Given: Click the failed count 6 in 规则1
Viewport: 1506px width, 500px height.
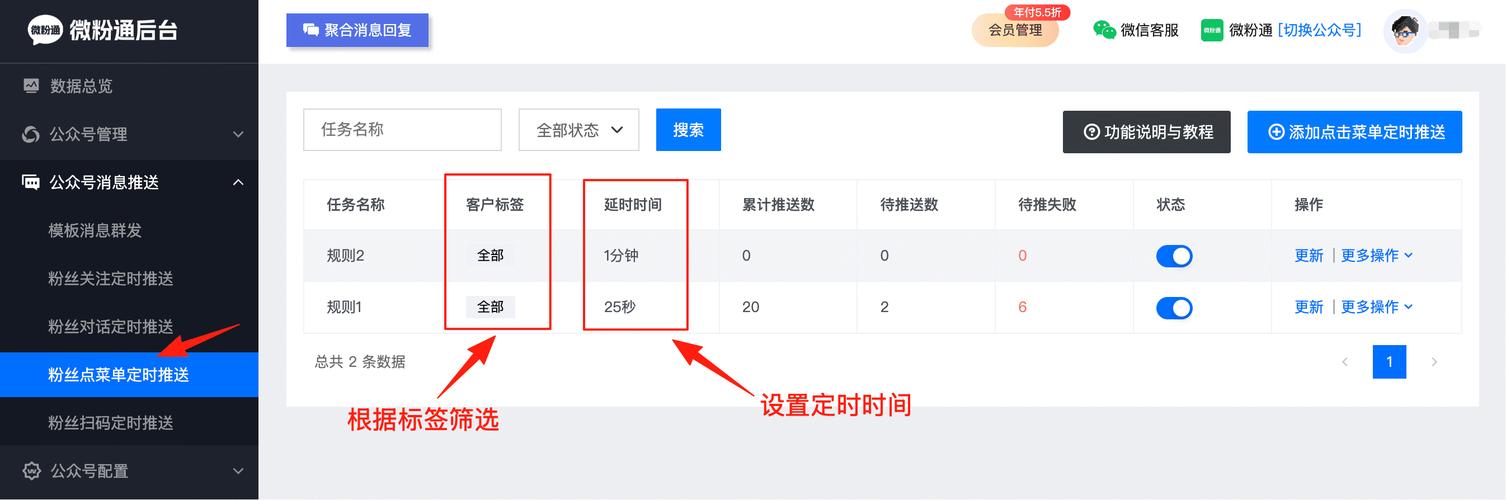Looking at the screenshot, I should point(1022,307).
